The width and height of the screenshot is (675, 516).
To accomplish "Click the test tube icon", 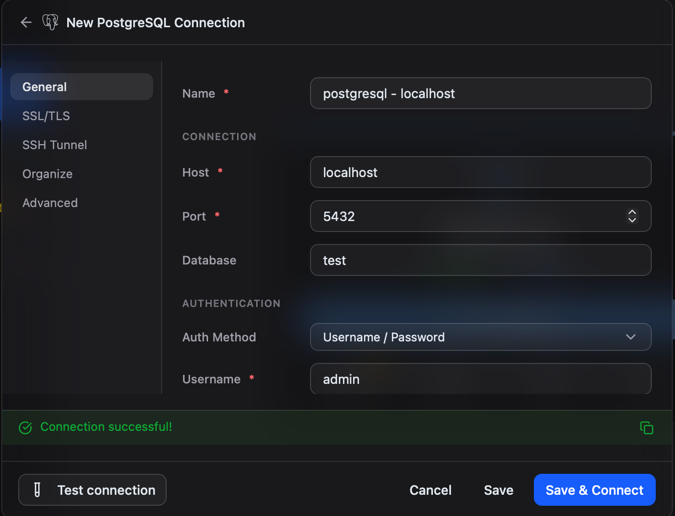I will (x=37, y=490).
